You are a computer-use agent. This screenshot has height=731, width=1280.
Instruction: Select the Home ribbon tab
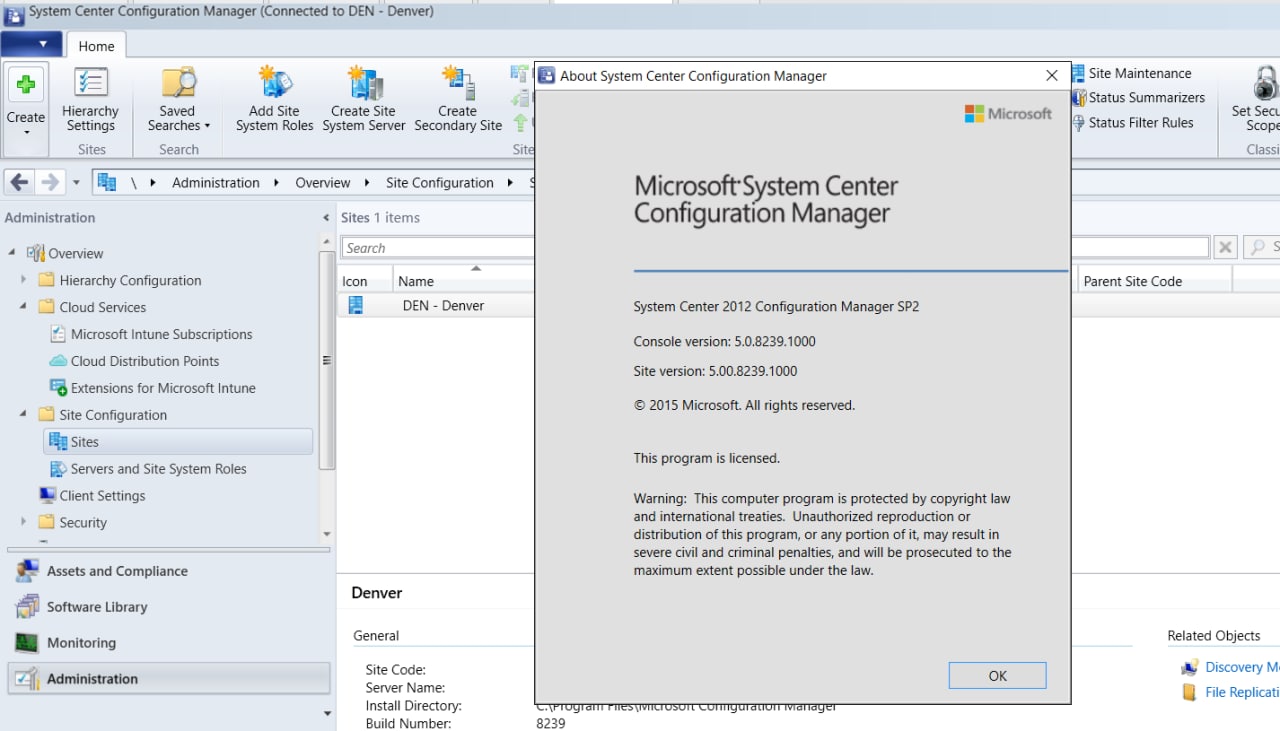[x=96, y=46]
